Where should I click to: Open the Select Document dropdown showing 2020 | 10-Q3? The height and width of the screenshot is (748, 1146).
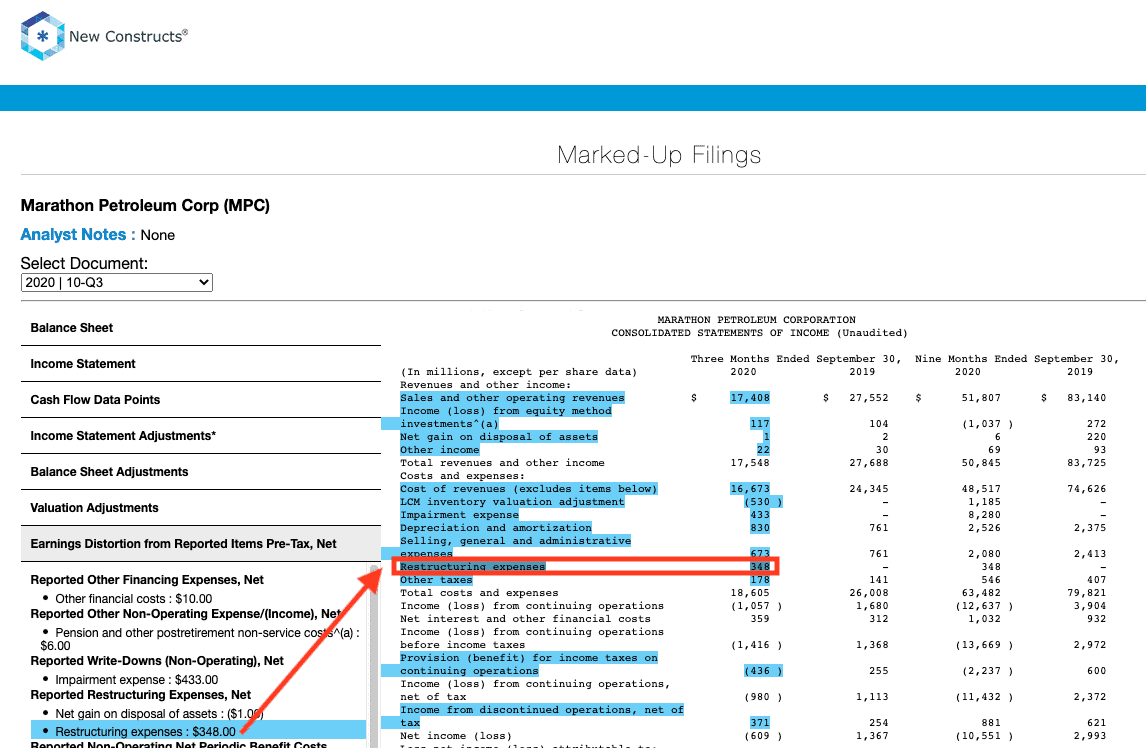117,282
